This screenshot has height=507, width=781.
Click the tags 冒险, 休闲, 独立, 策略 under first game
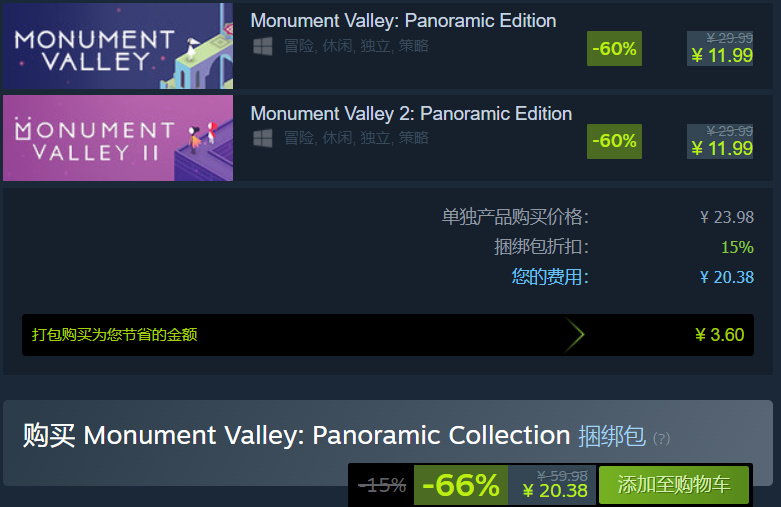(x=356, y=46)
